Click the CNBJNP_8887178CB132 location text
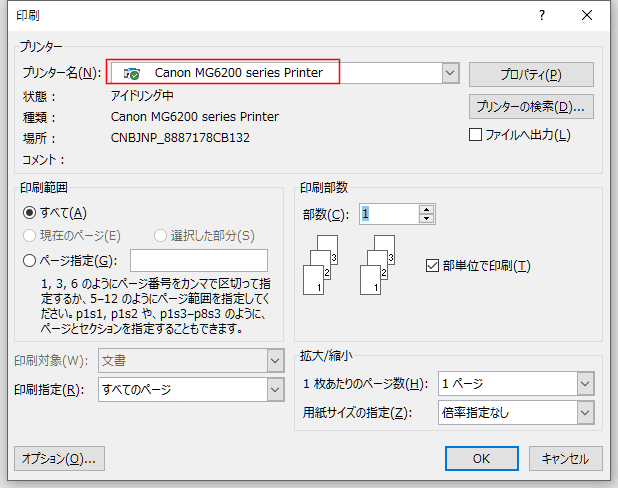 (180, 138)
